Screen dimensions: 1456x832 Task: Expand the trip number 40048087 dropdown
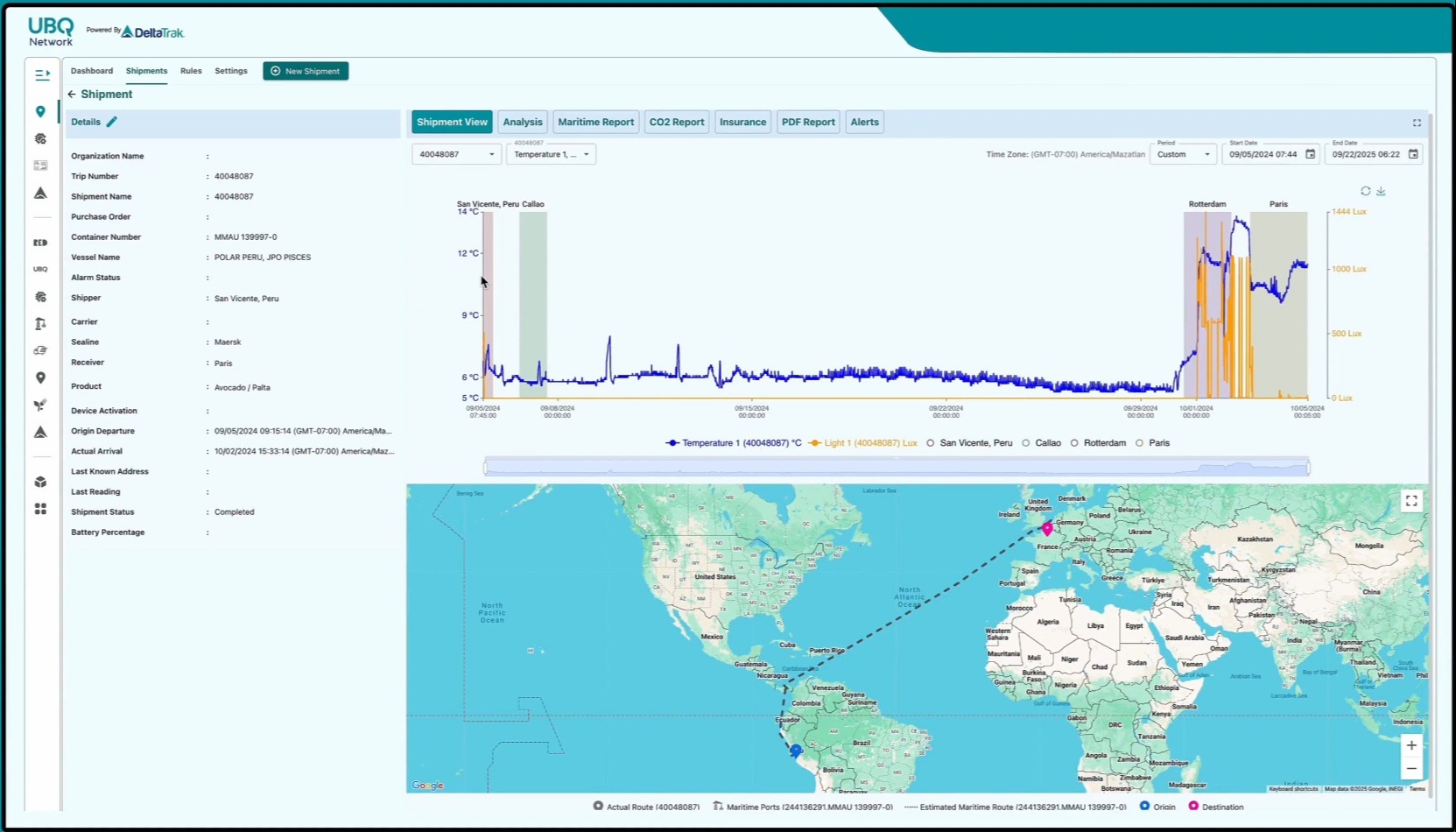[x=455, y=154]
